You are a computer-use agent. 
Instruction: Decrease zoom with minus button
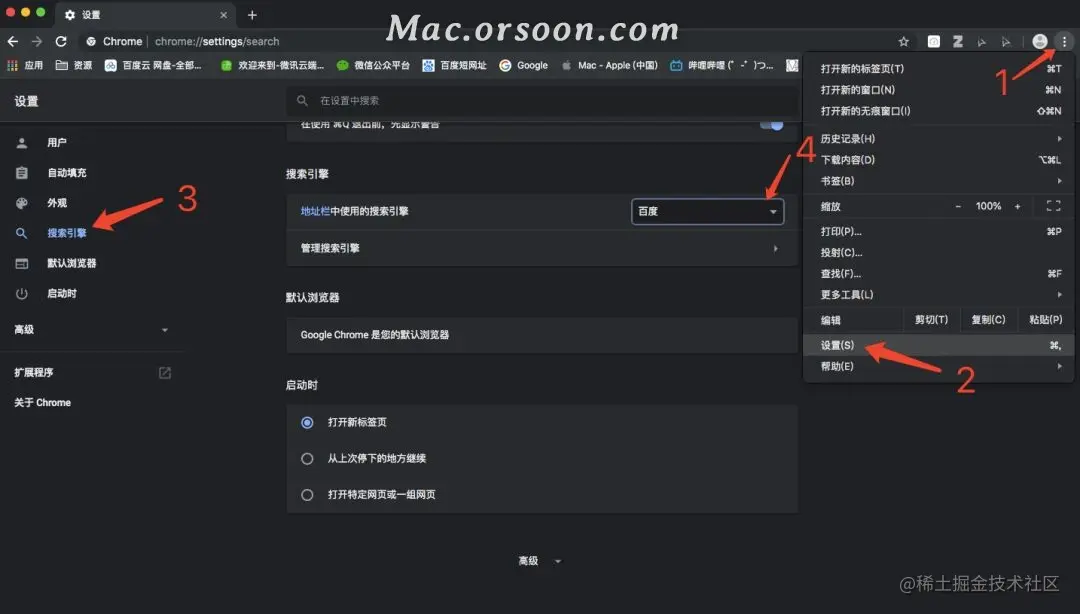click(x=958, y=206)
